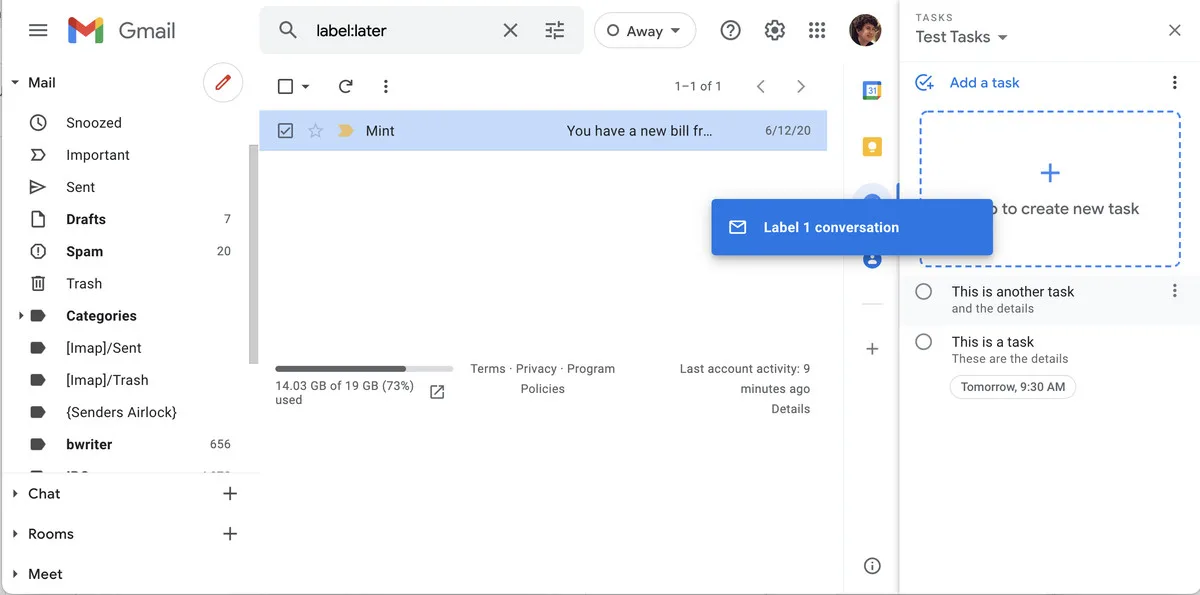The image size is (1200, 595).
Task: Open storage management external link icon
Action: pyautogui.click(x=437, y=392)
